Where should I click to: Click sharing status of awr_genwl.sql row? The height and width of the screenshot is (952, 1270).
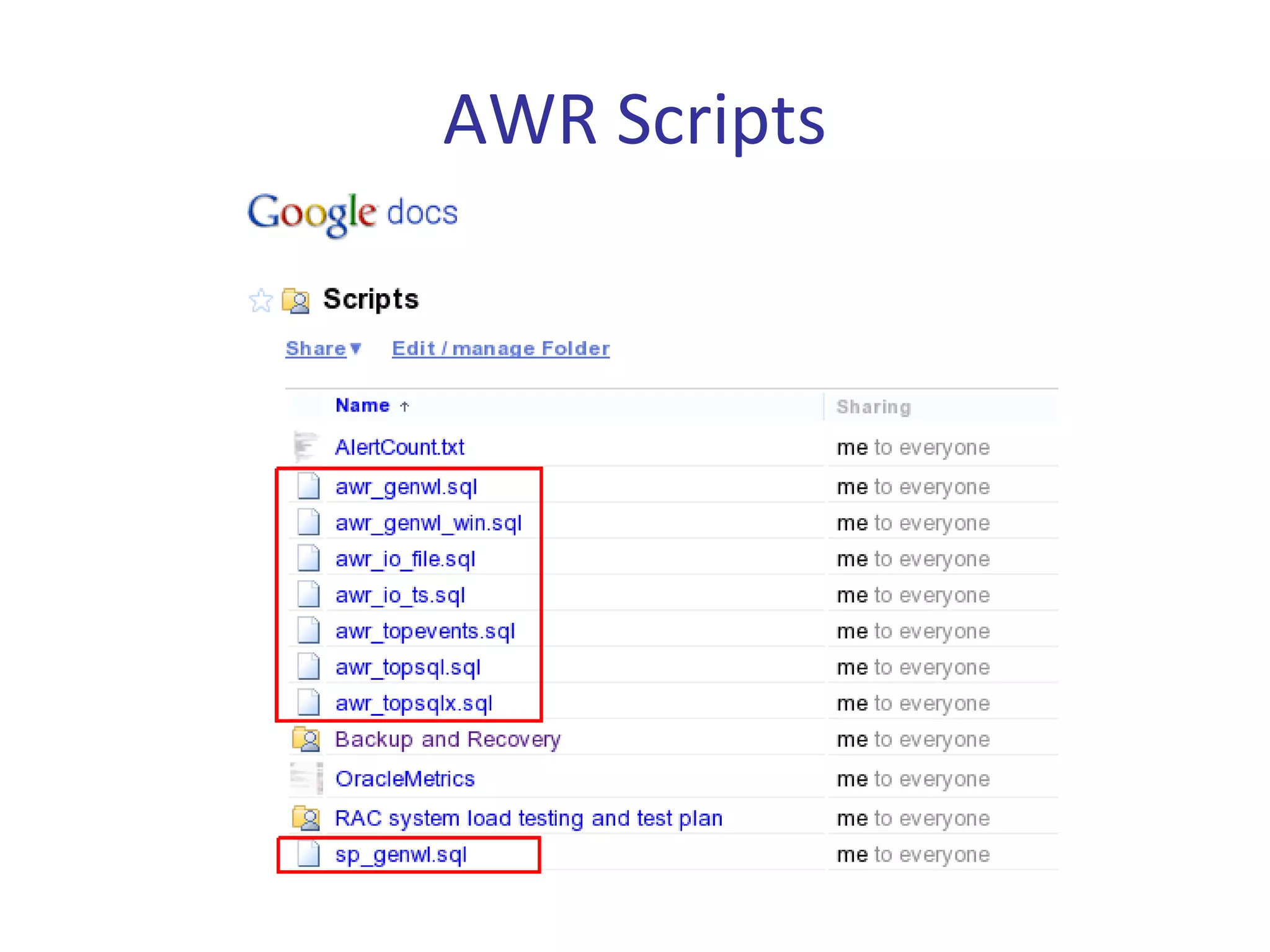(x=913, y=487)
